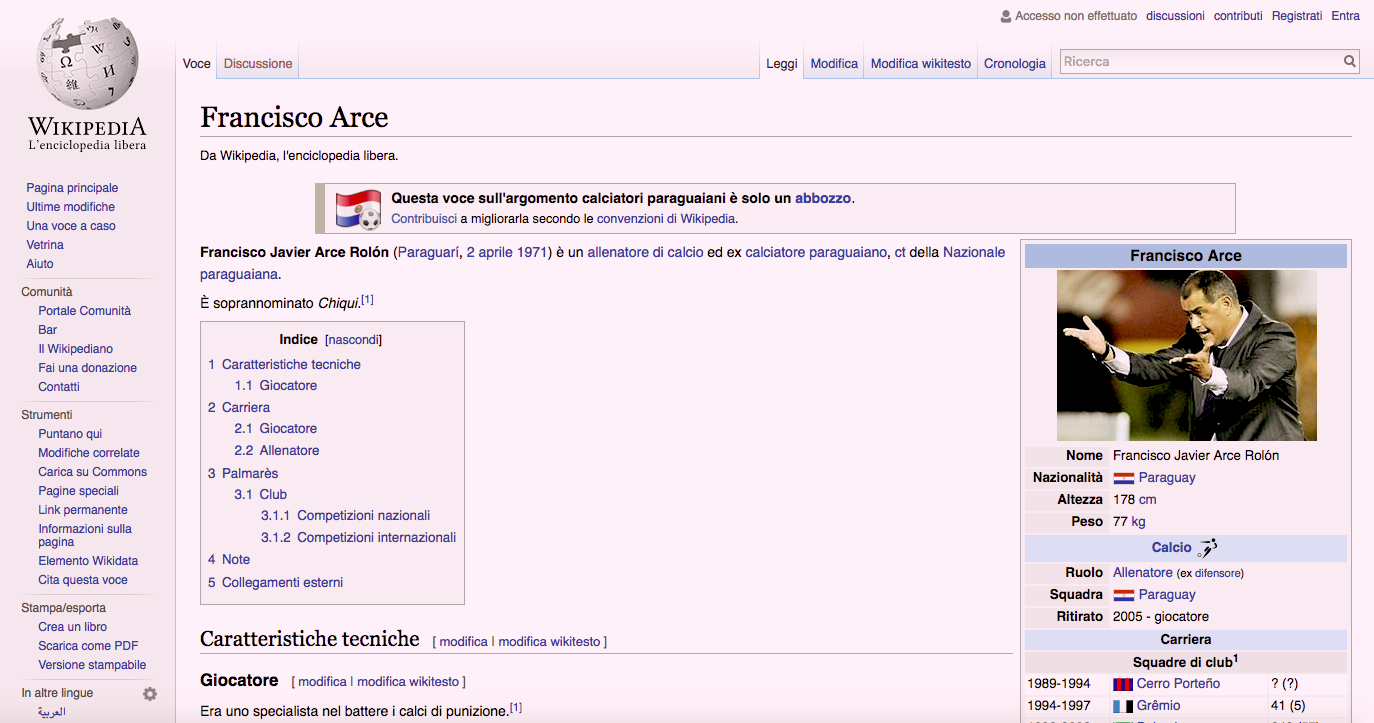
Task: Open the Paraguarí birthplace link
Action: point(428,252)
